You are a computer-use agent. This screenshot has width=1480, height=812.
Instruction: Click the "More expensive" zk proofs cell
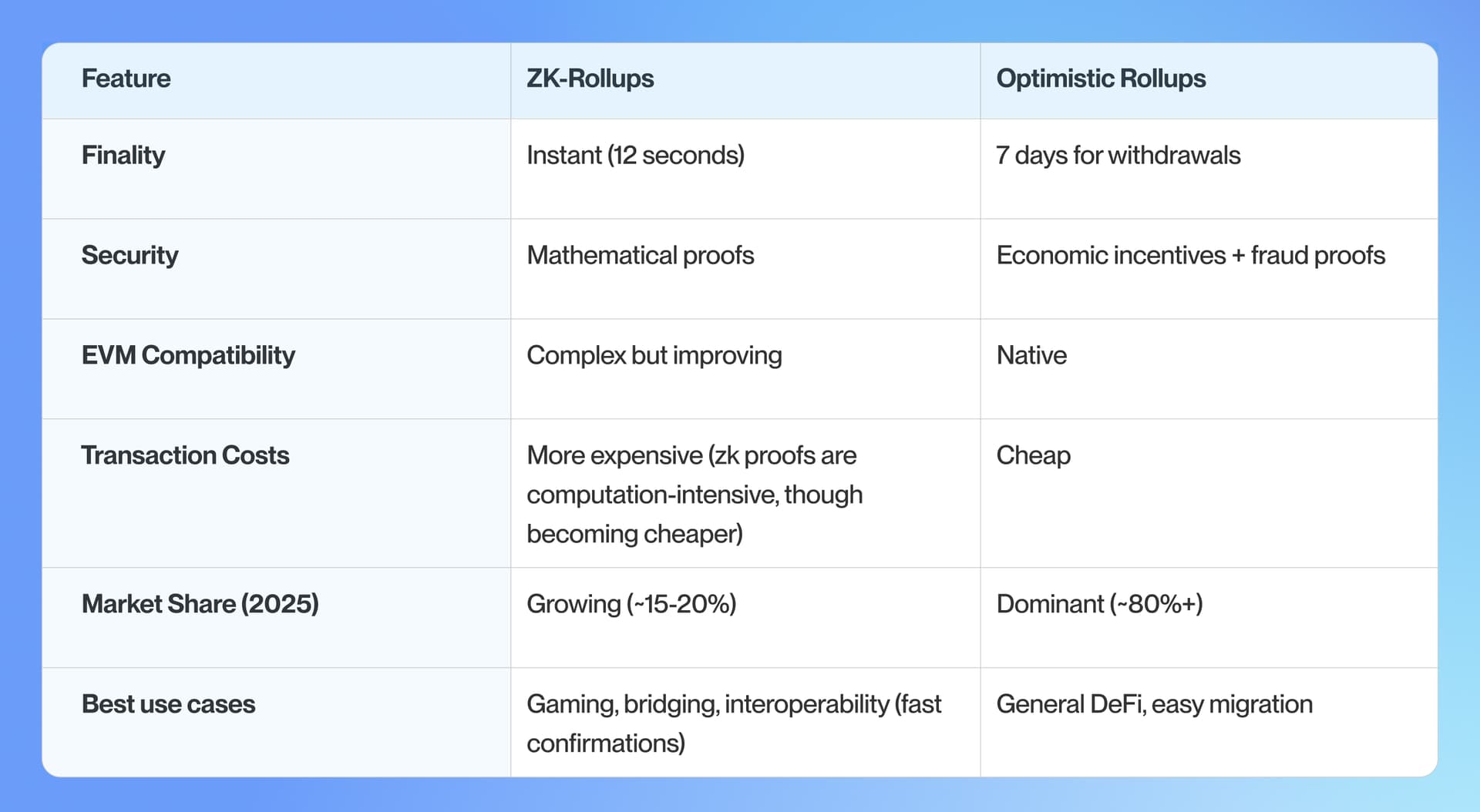[694, 495]
